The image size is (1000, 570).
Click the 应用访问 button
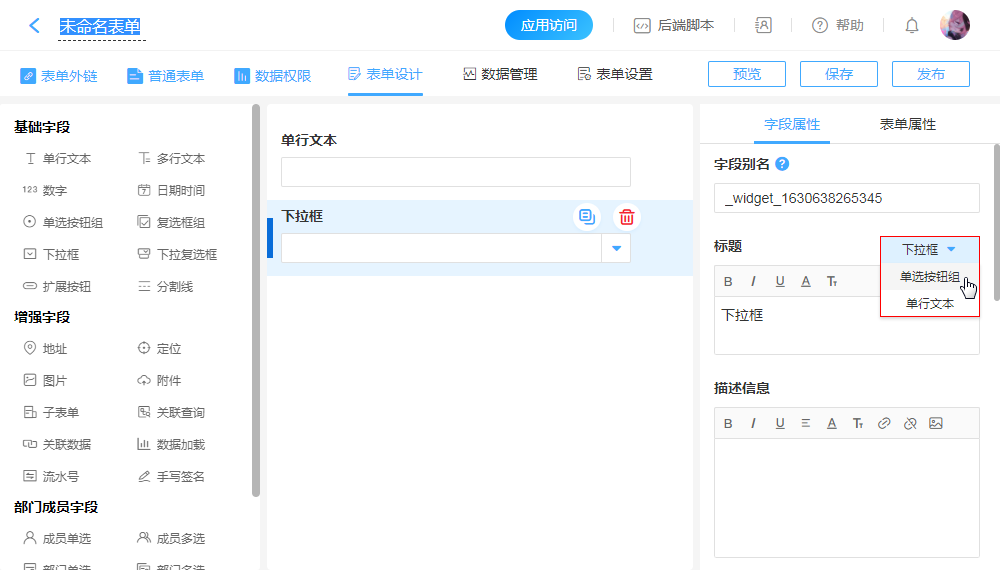coord(549,26)
